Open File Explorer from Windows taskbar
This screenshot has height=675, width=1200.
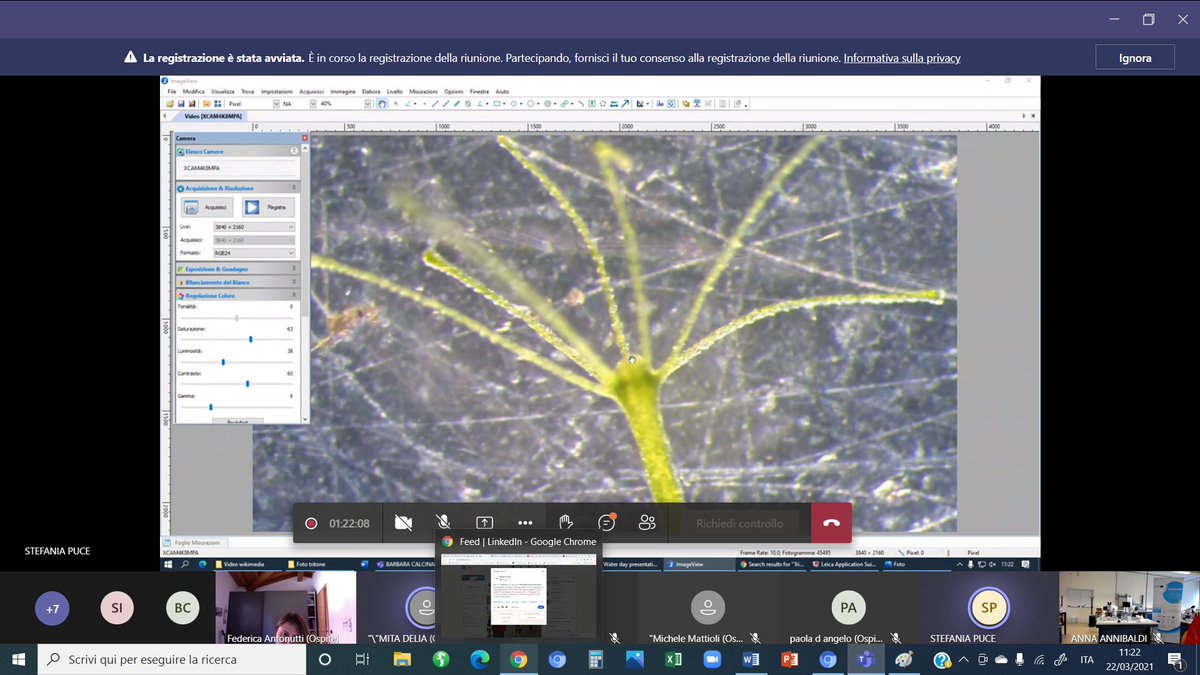pos(402,660)
